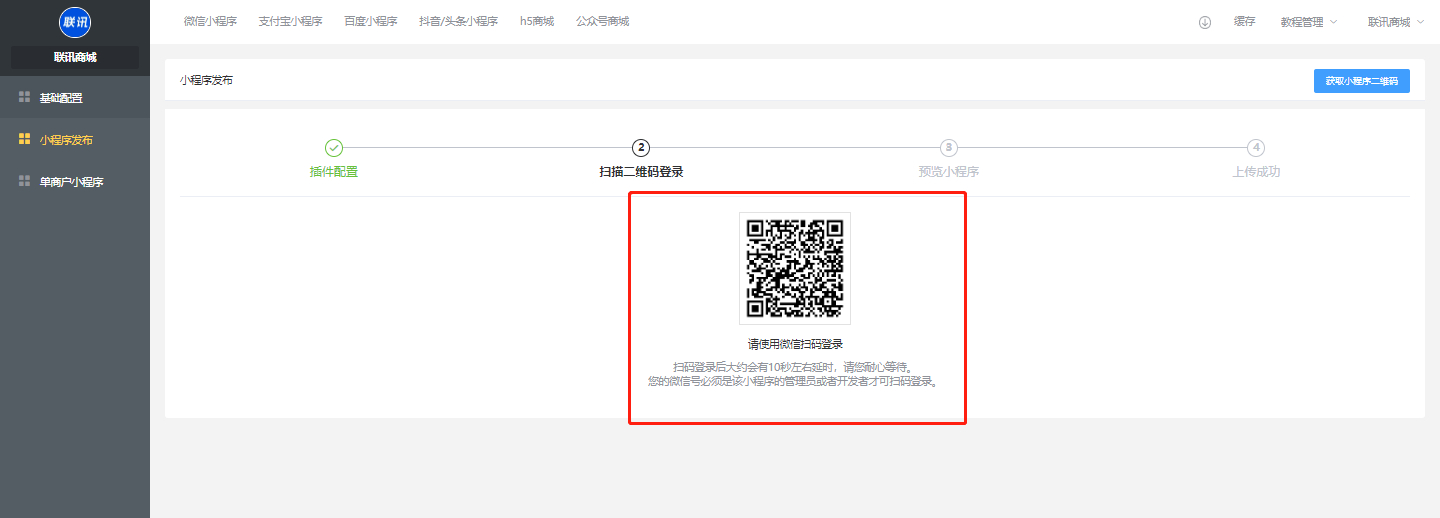Click the 管理员或者开发者 requirement text

point(795,382)
